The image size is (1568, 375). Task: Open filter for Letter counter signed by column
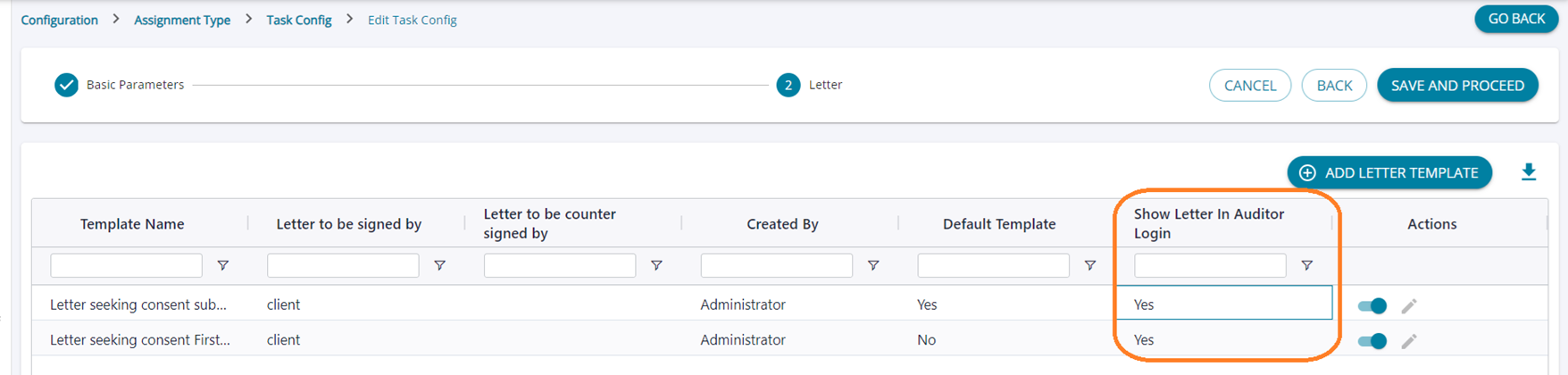pyautogui.click(x=656, y=265)
